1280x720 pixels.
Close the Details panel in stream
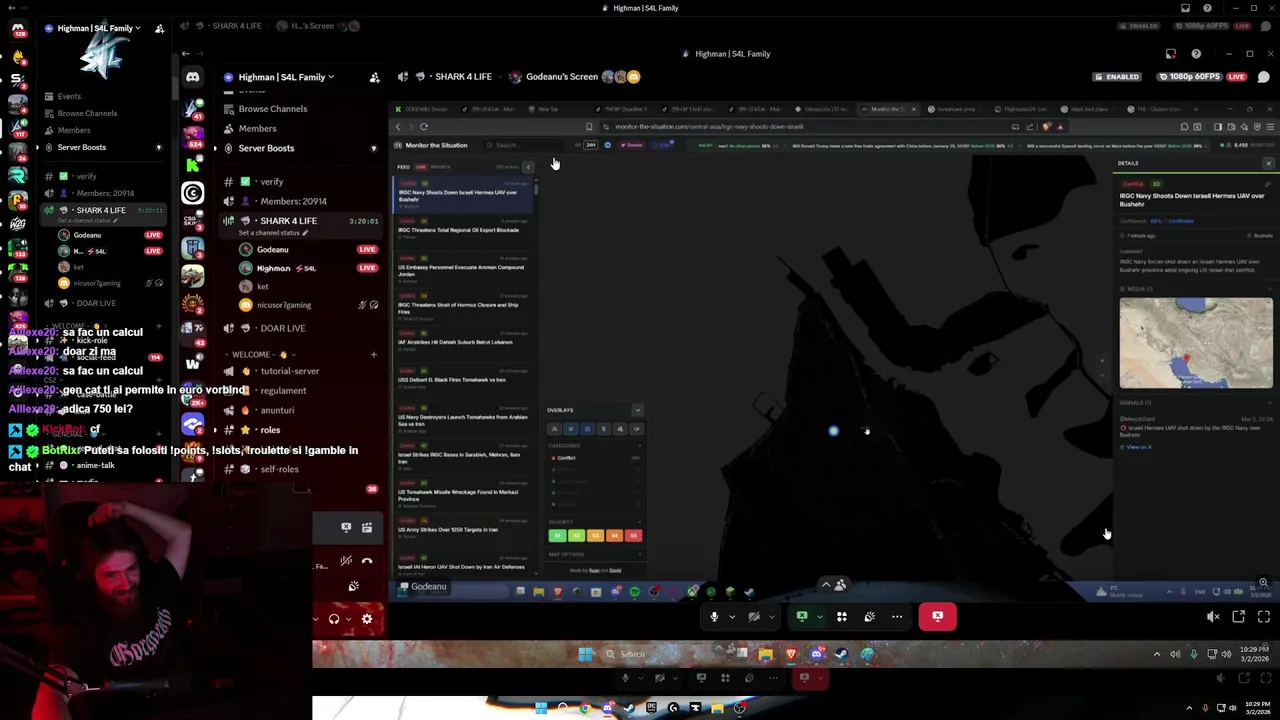1268,163
